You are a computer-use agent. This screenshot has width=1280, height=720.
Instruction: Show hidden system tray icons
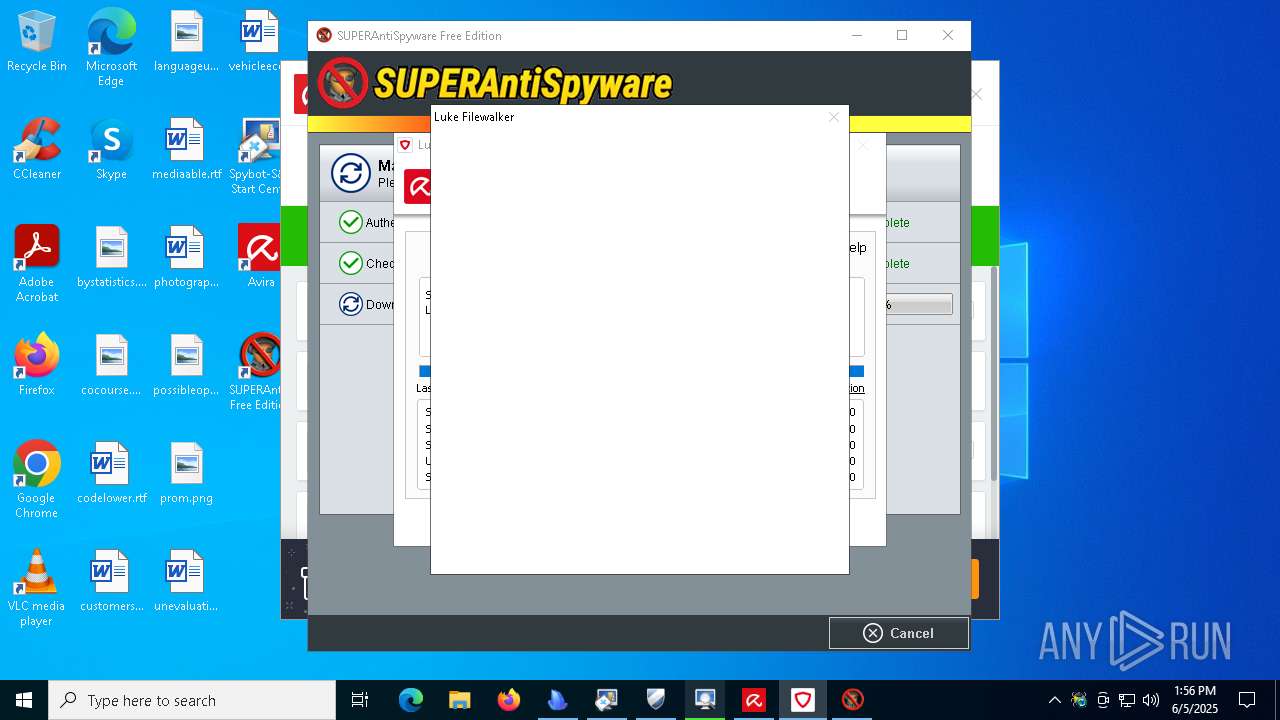tap(1054, 700)
